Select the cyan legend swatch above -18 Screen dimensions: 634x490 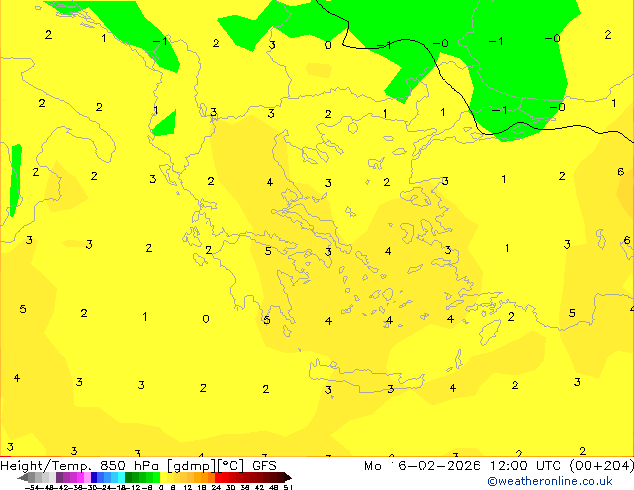pos(121,477)
